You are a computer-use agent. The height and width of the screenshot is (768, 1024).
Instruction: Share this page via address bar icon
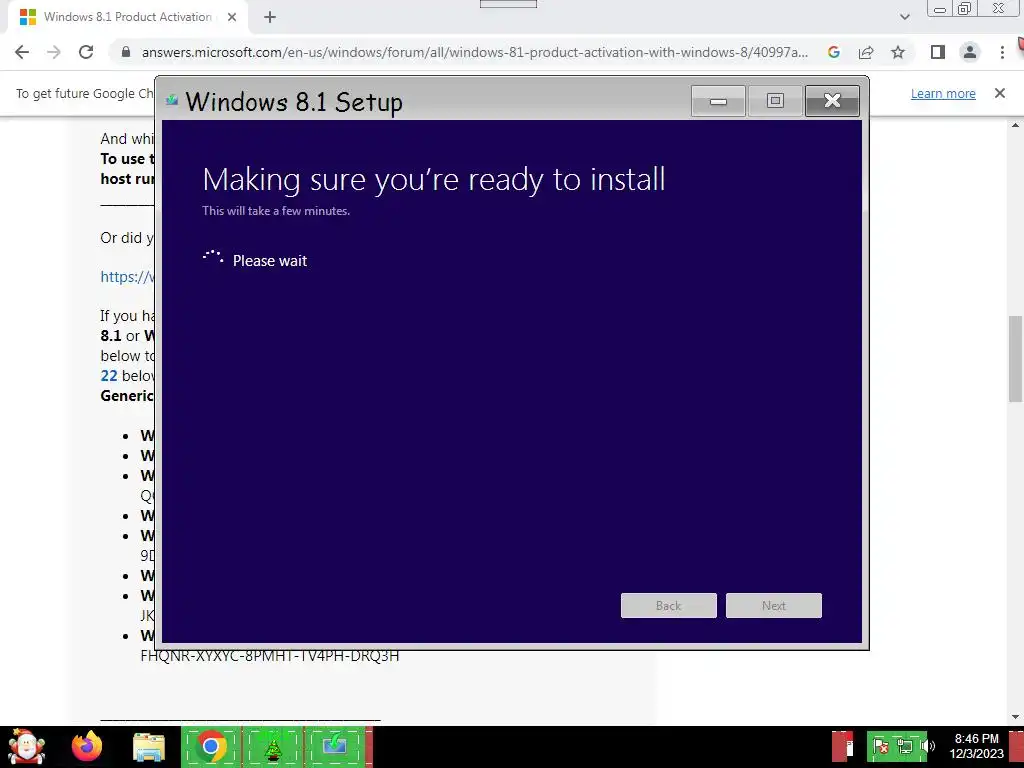[866, 52]
